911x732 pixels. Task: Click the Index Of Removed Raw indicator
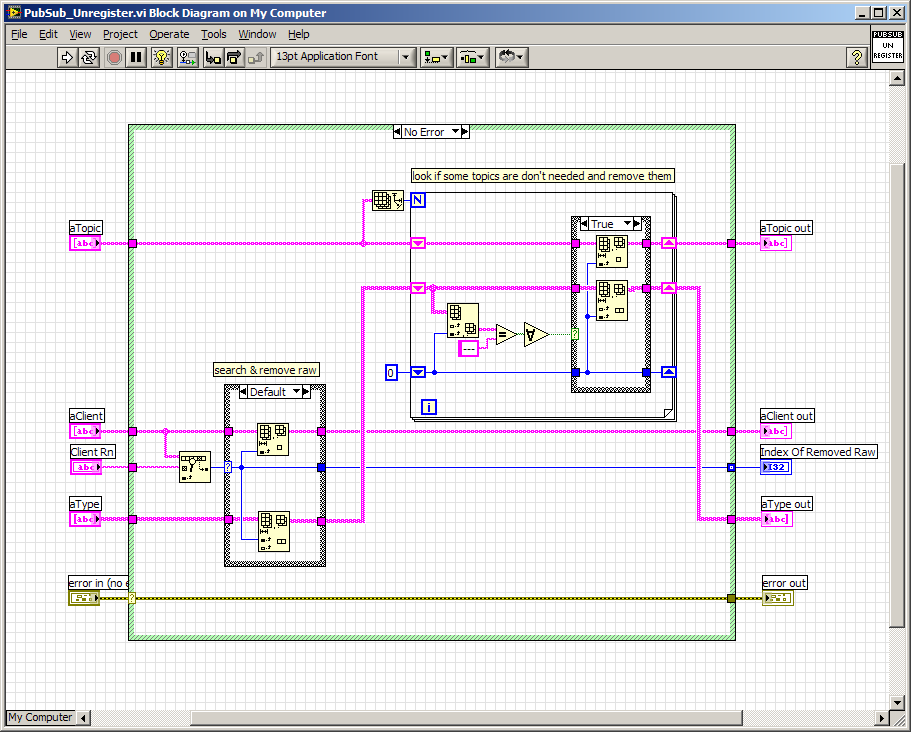tap(774, 467)
